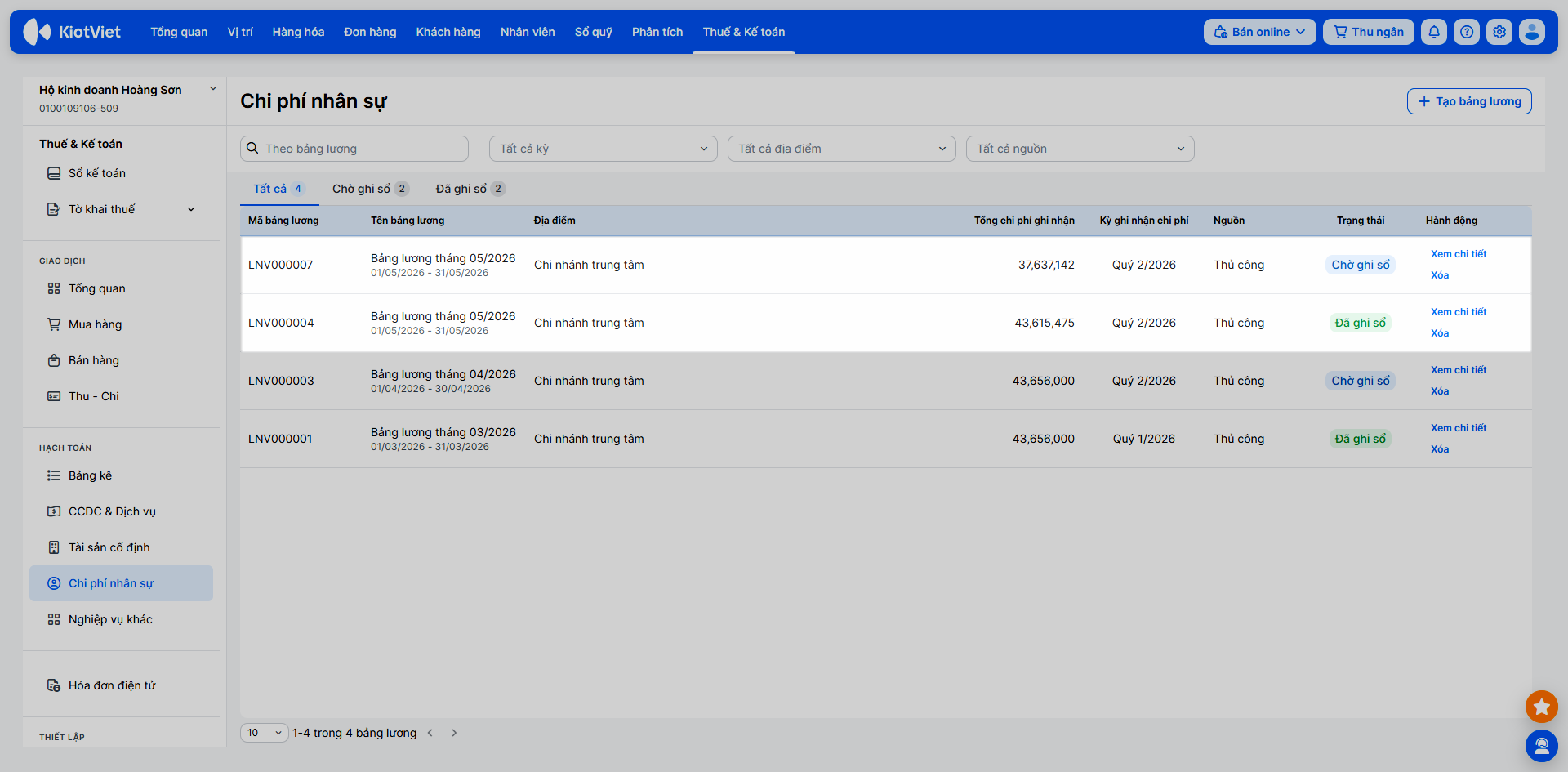This screenshot has height=772, width=1568.
Task: Switch to the Chờ ghi sổ tab
Action: [370, 189]
